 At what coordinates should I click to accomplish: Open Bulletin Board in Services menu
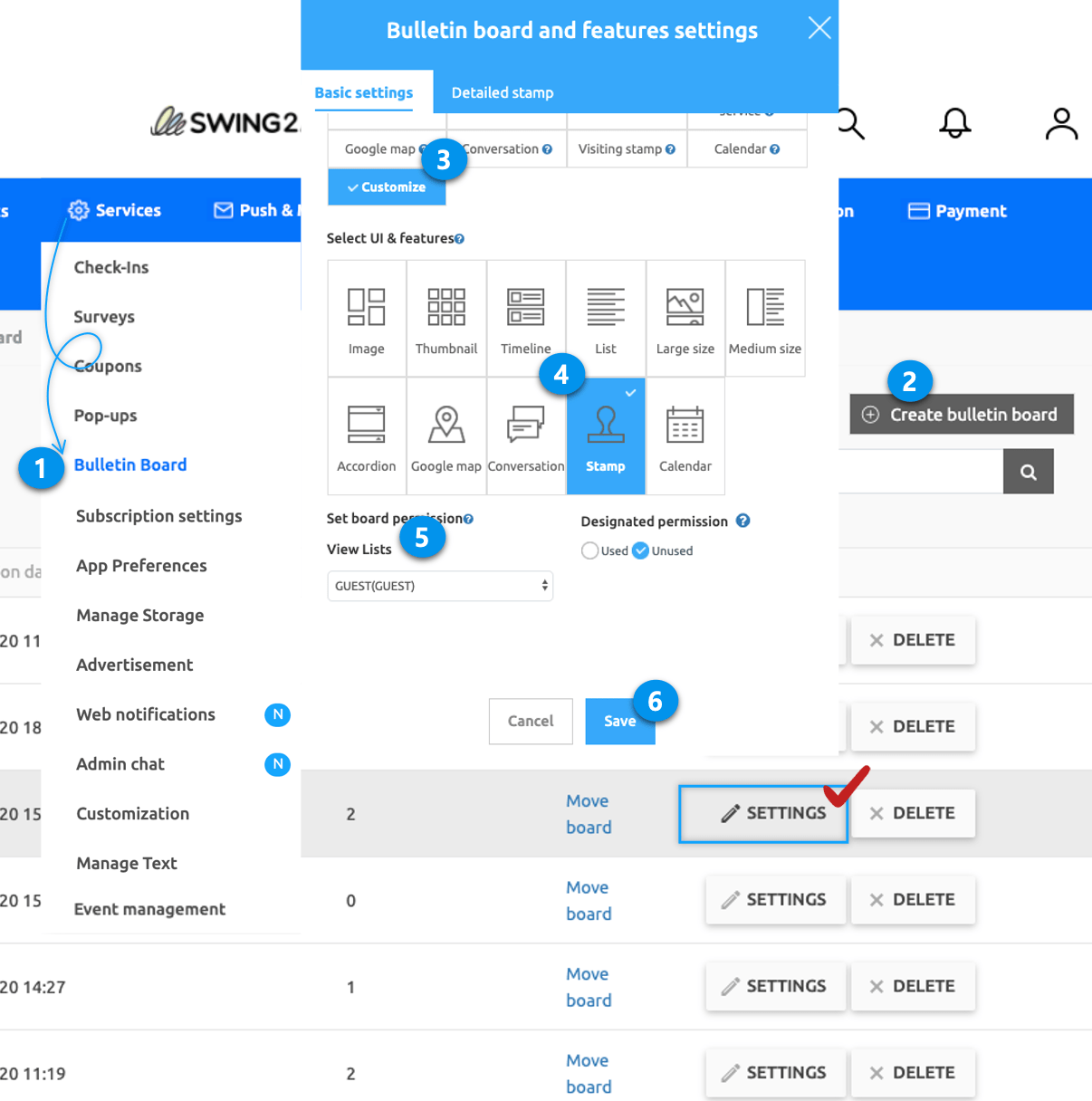point(130,464)
